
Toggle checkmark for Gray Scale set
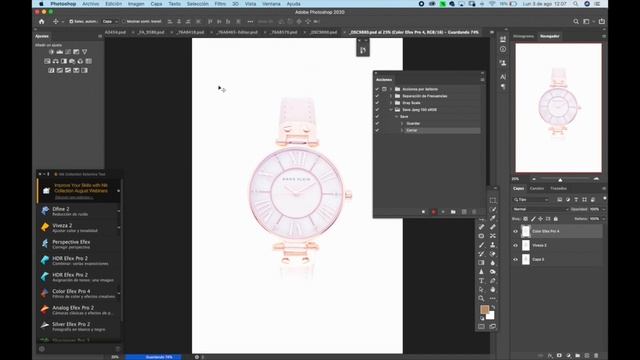coord(377,103)
